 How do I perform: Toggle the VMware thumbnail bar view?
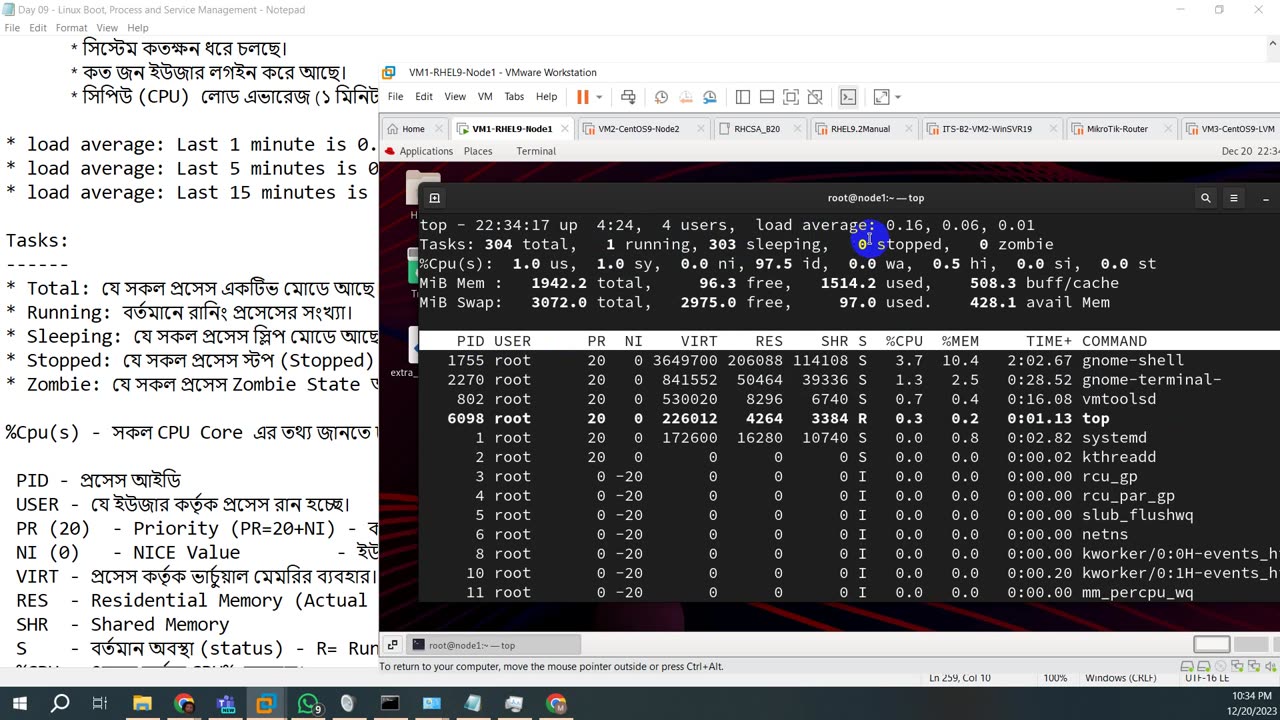tap(767, 97)
